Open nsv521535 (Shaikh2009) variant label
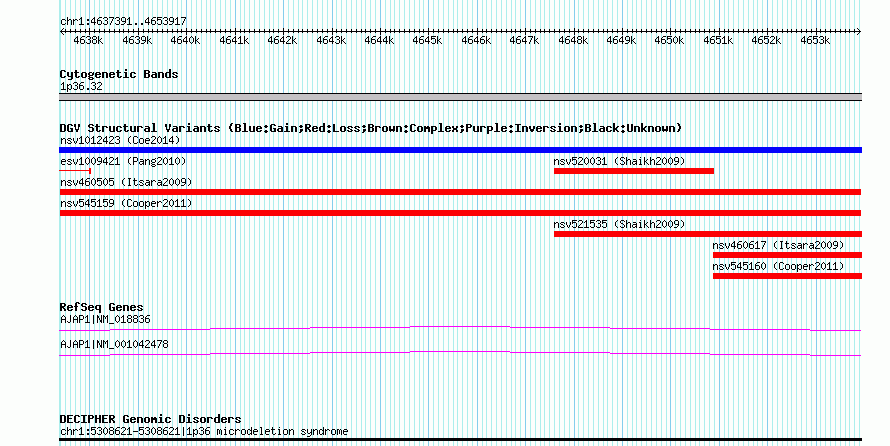This screenshot has width=890, height=446. tap(619, 224)
